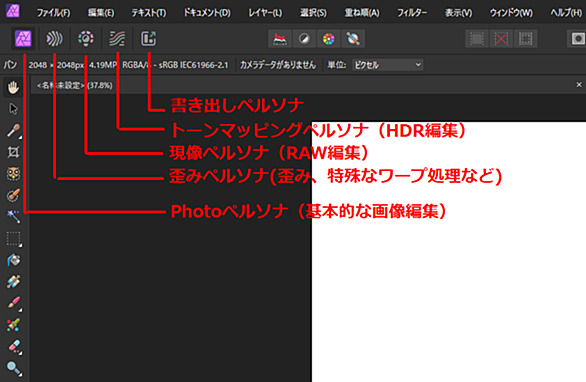Select the Zoom magnifier tool
The width and height of the screenshot is (586, 382).
click(x=13, y=368)
